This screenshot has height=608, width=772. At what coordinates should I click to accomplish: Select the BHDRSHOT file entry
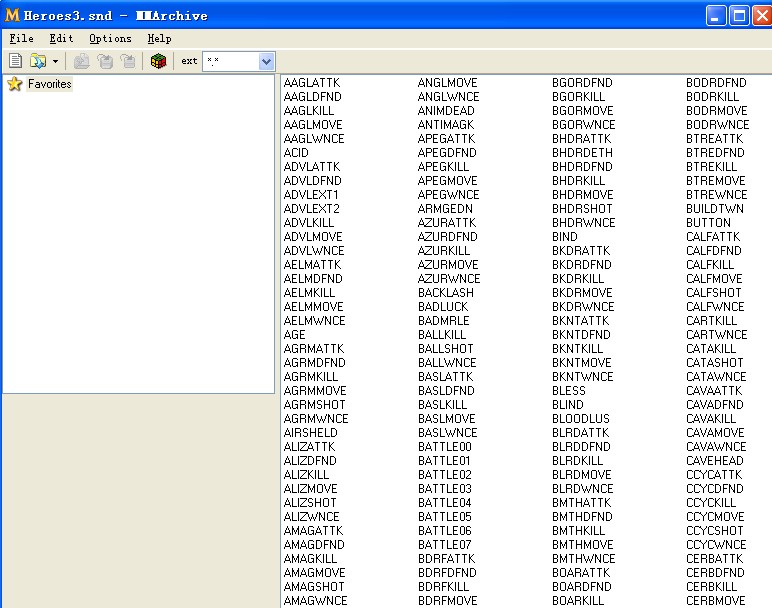[x=582, y=209]
